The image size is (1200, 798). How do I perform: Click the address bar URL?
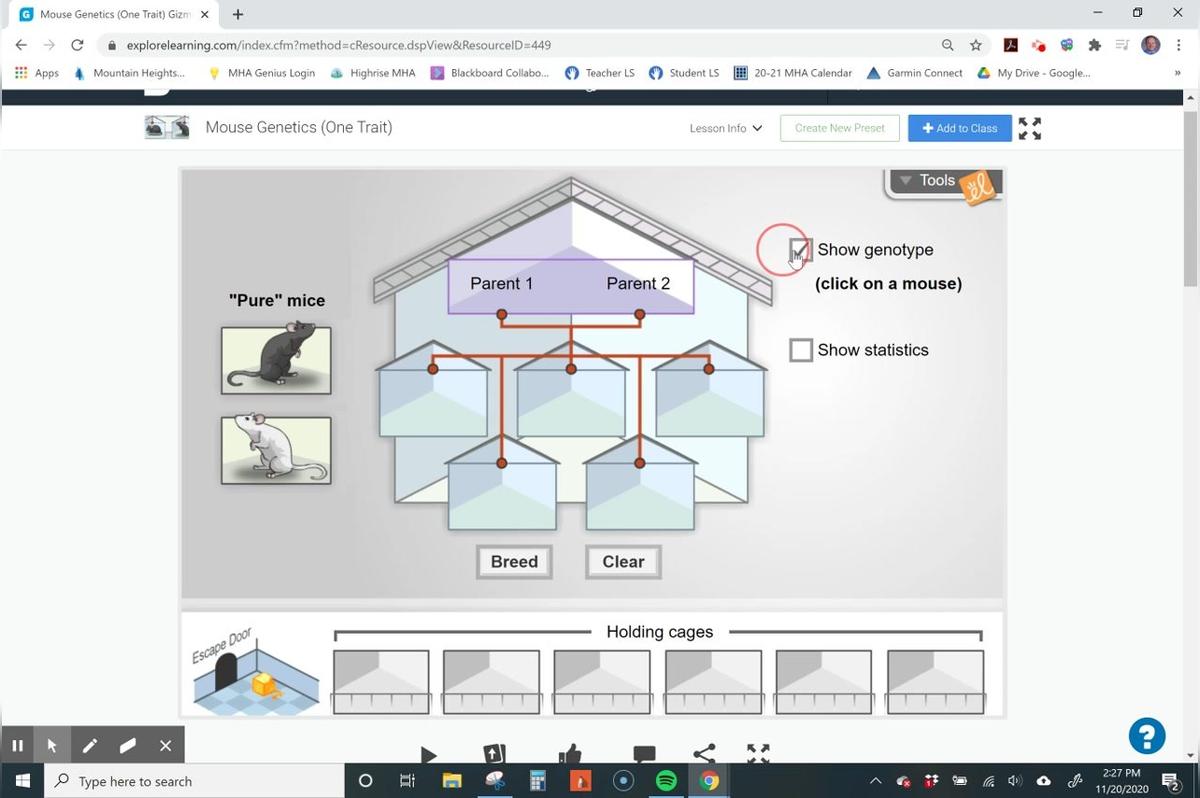(339, 45)
